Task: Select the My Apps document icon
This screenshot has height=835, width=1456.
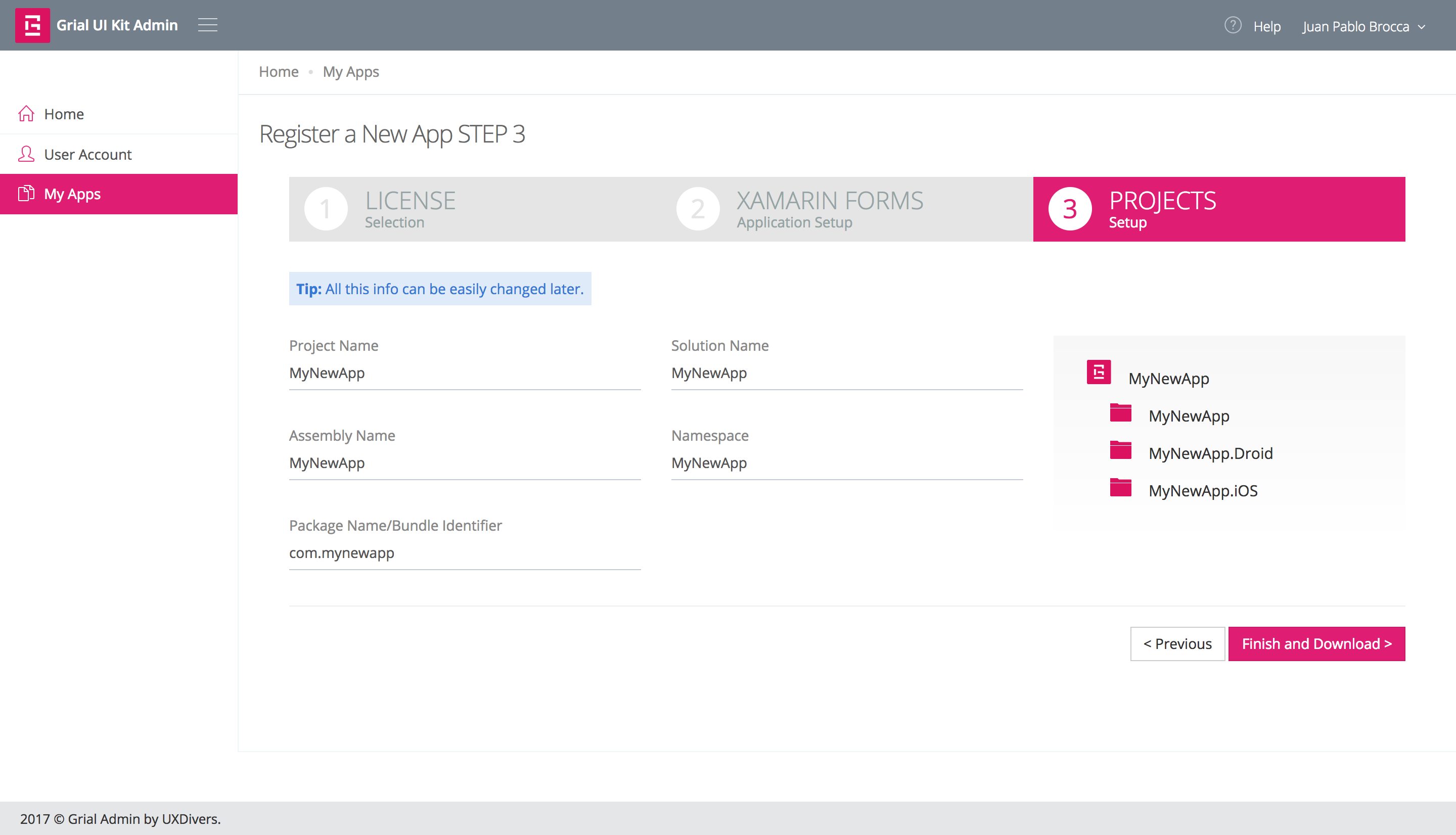Action: coord(26,194)
